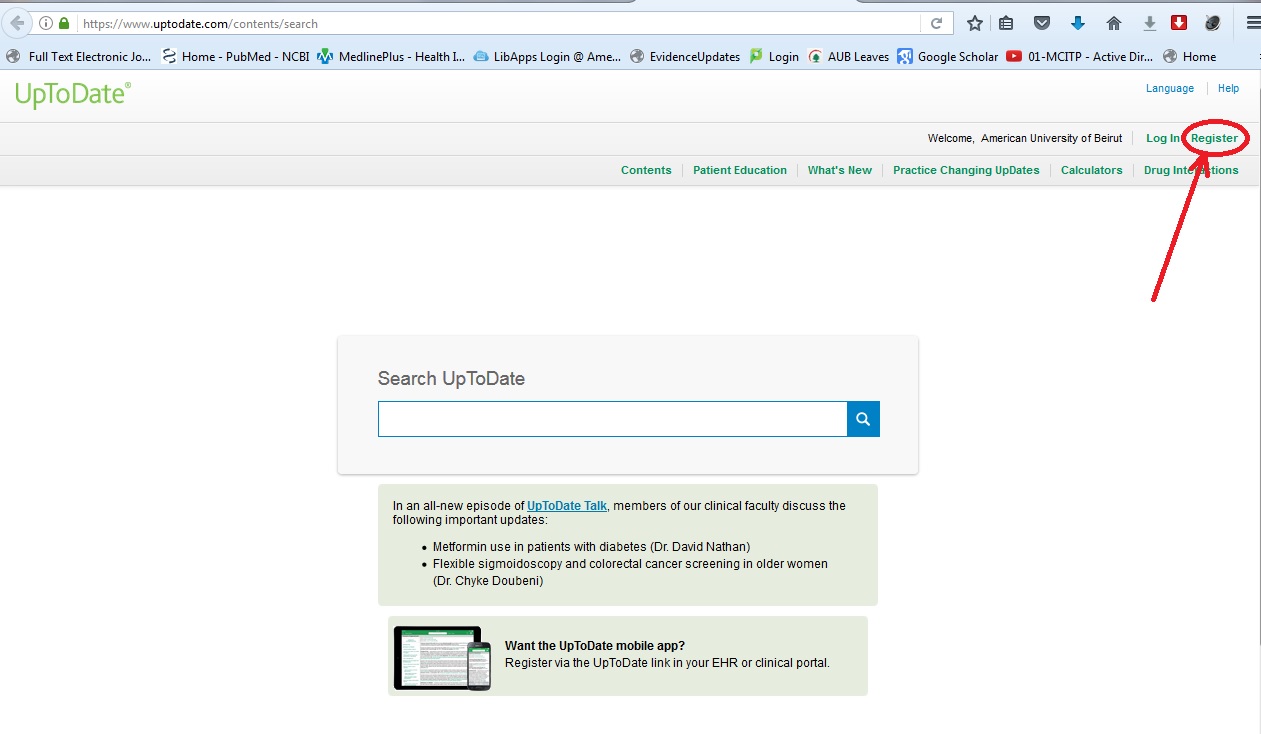This screenshot has height=734, width=1261.
Task: Click Search UpToDate text field
Action: (612, 419)
